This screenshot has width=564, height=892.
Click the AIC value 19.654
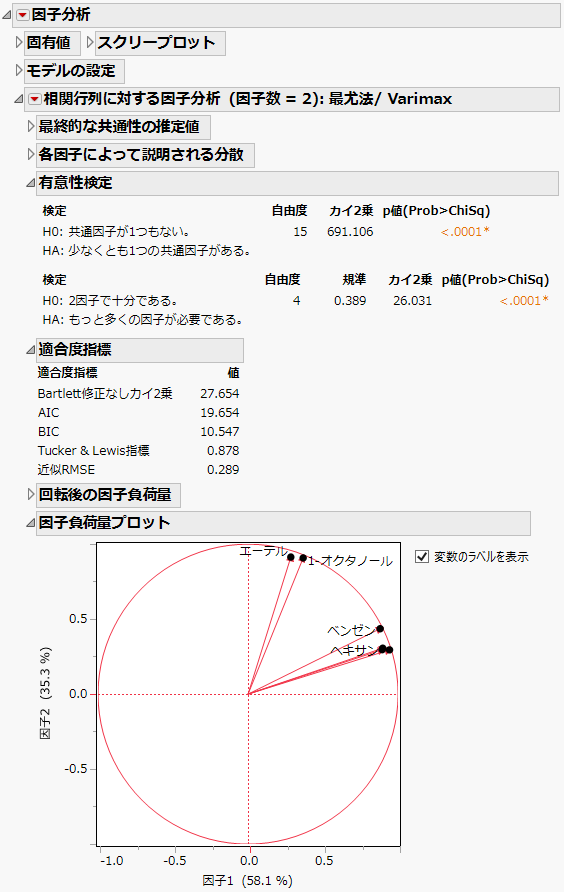click(x=220, y=412)
